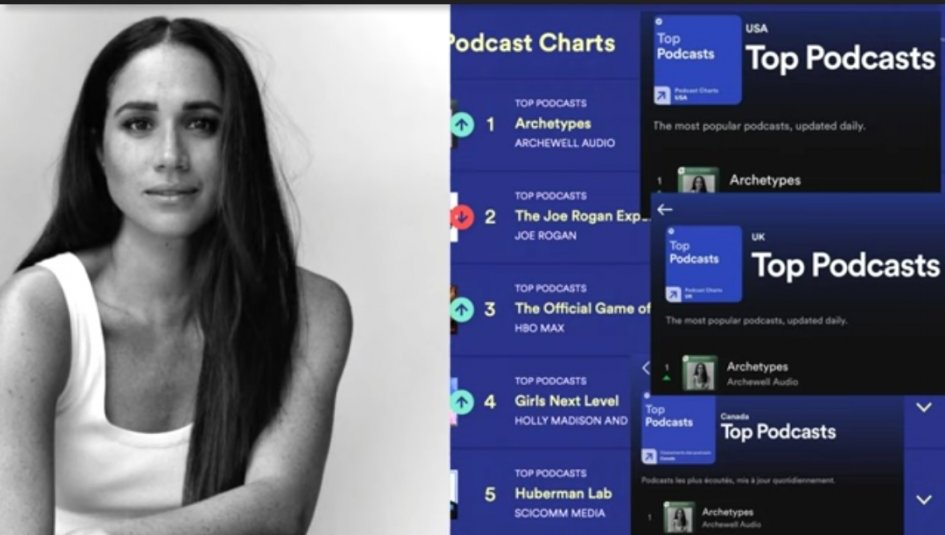Click Archetypes thumbnail in Canada chart
The image size is (945, 535).
pos(679,517)
